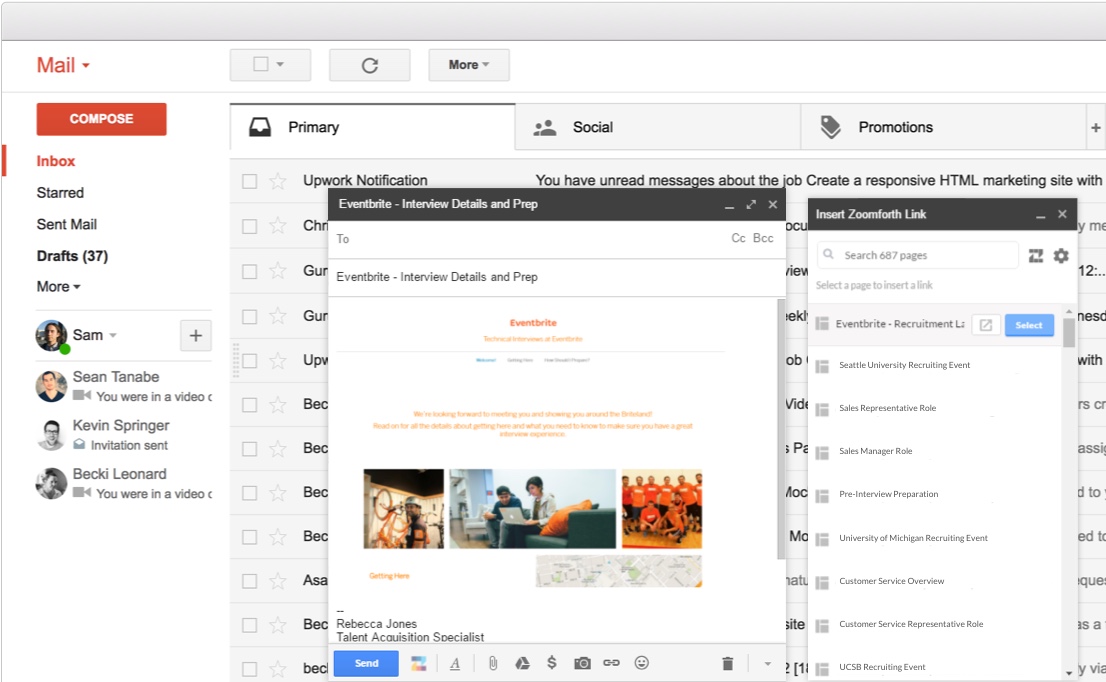Tick the checkbox in the Asa email row

pyautogui.click(x=249, y=581)
